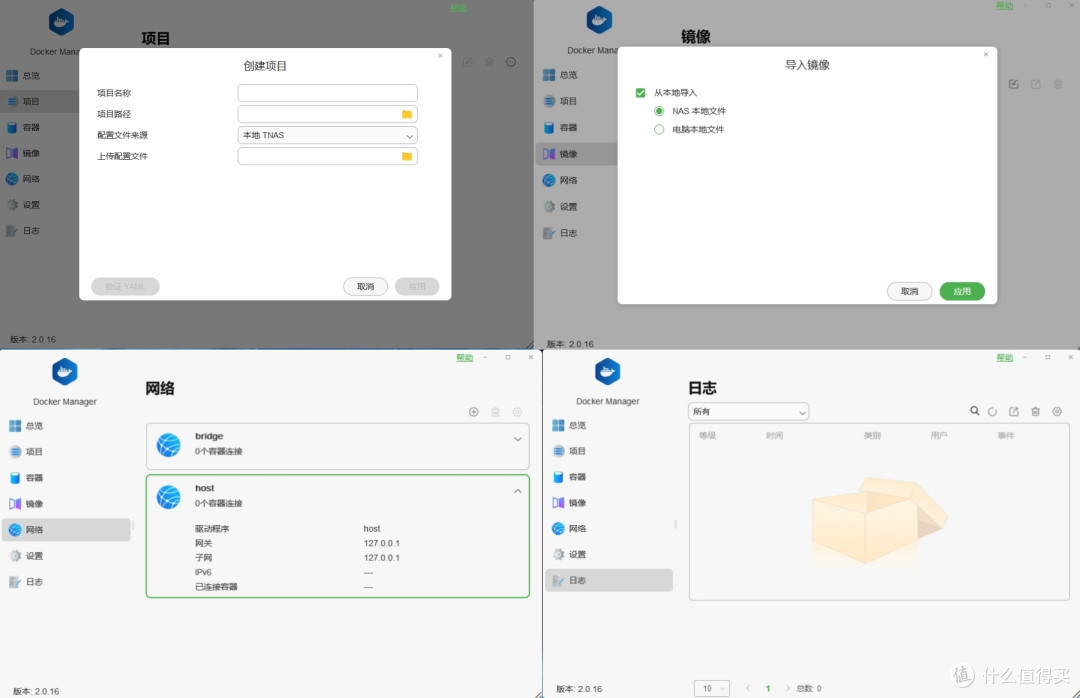The width and height of the screenshot is (1080, 698).
Task: Click the 驱动程序 row label in host card
Action: [x=211, y=528]
